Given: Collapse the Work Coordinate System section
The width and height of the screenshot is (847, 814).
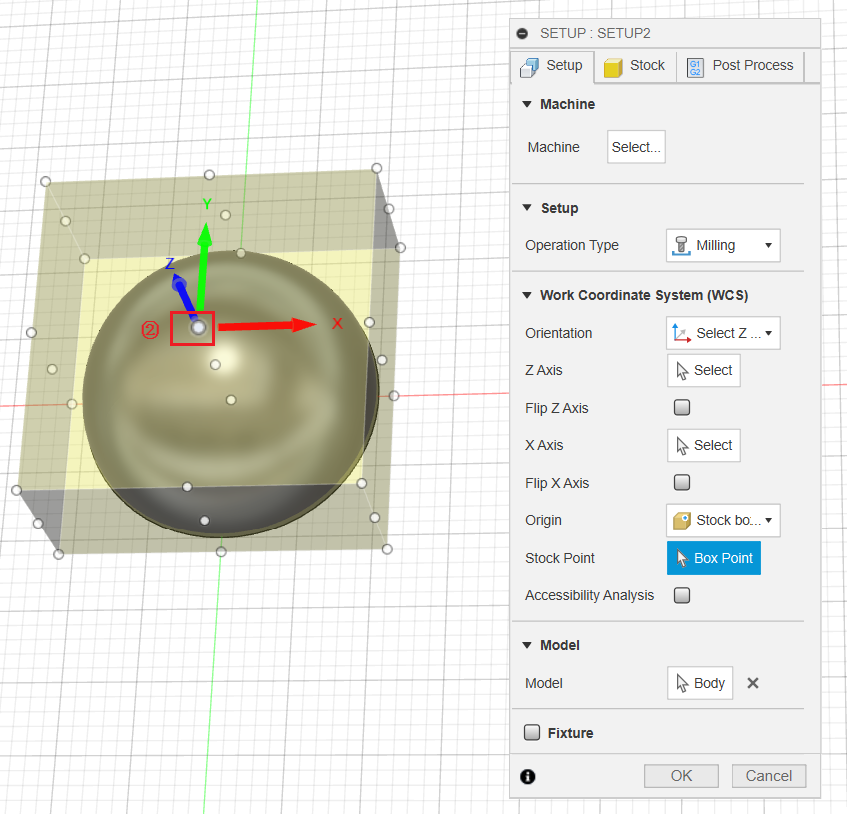Looking at the screenshot, I should (527, 294).
